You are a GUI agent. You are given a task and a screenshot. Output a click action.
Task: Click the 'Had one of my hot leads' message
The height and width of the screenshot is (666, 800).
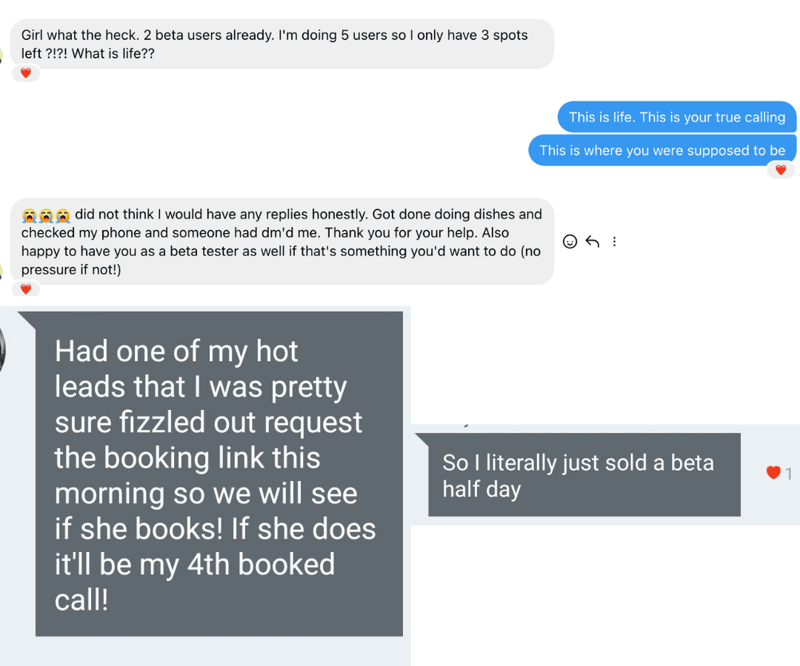(x=219, y=474)
